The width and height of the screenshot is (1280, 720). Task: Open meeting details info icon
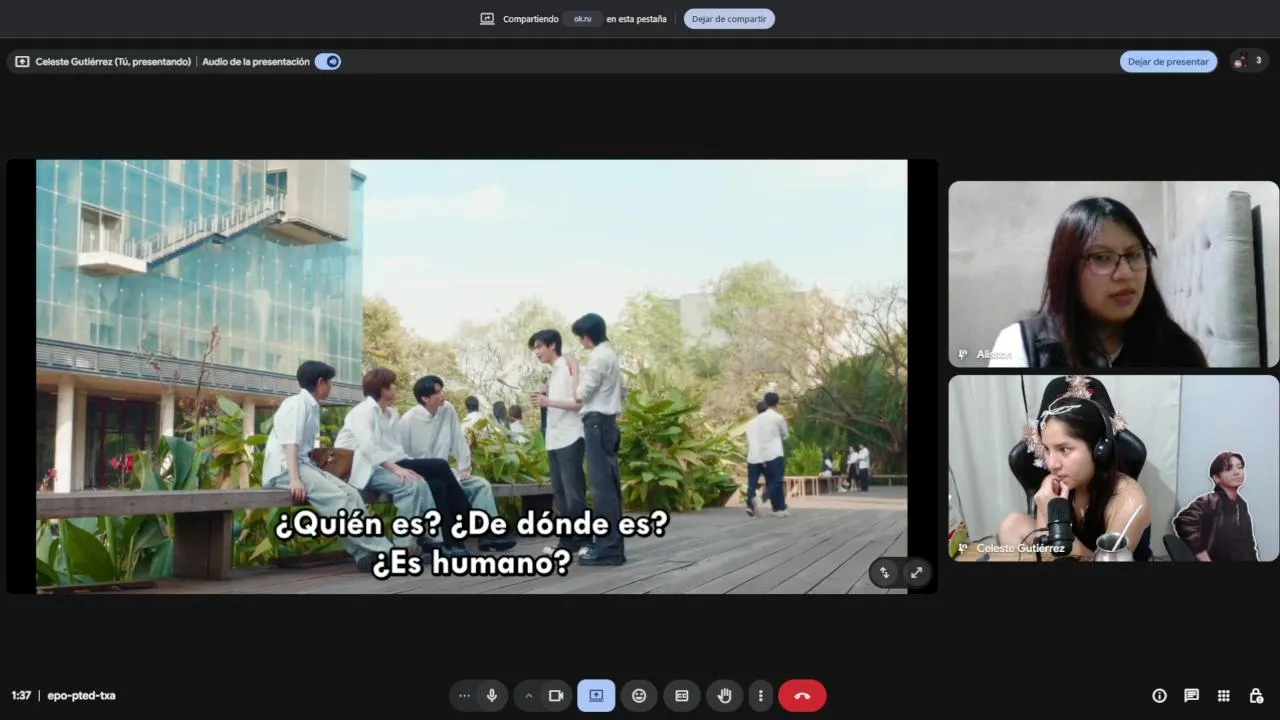1159,696
